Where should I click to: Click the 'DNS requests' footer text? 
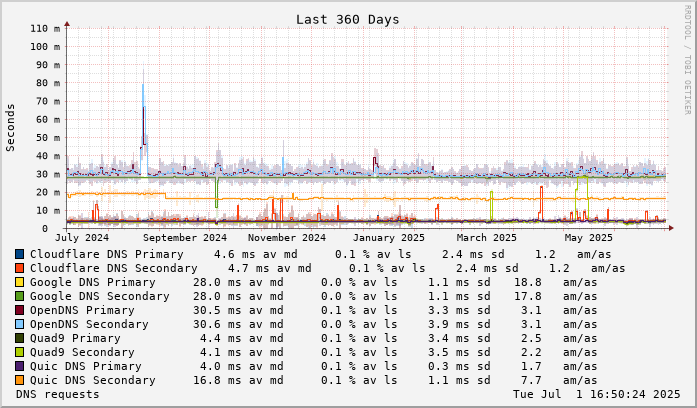[58, 394]
